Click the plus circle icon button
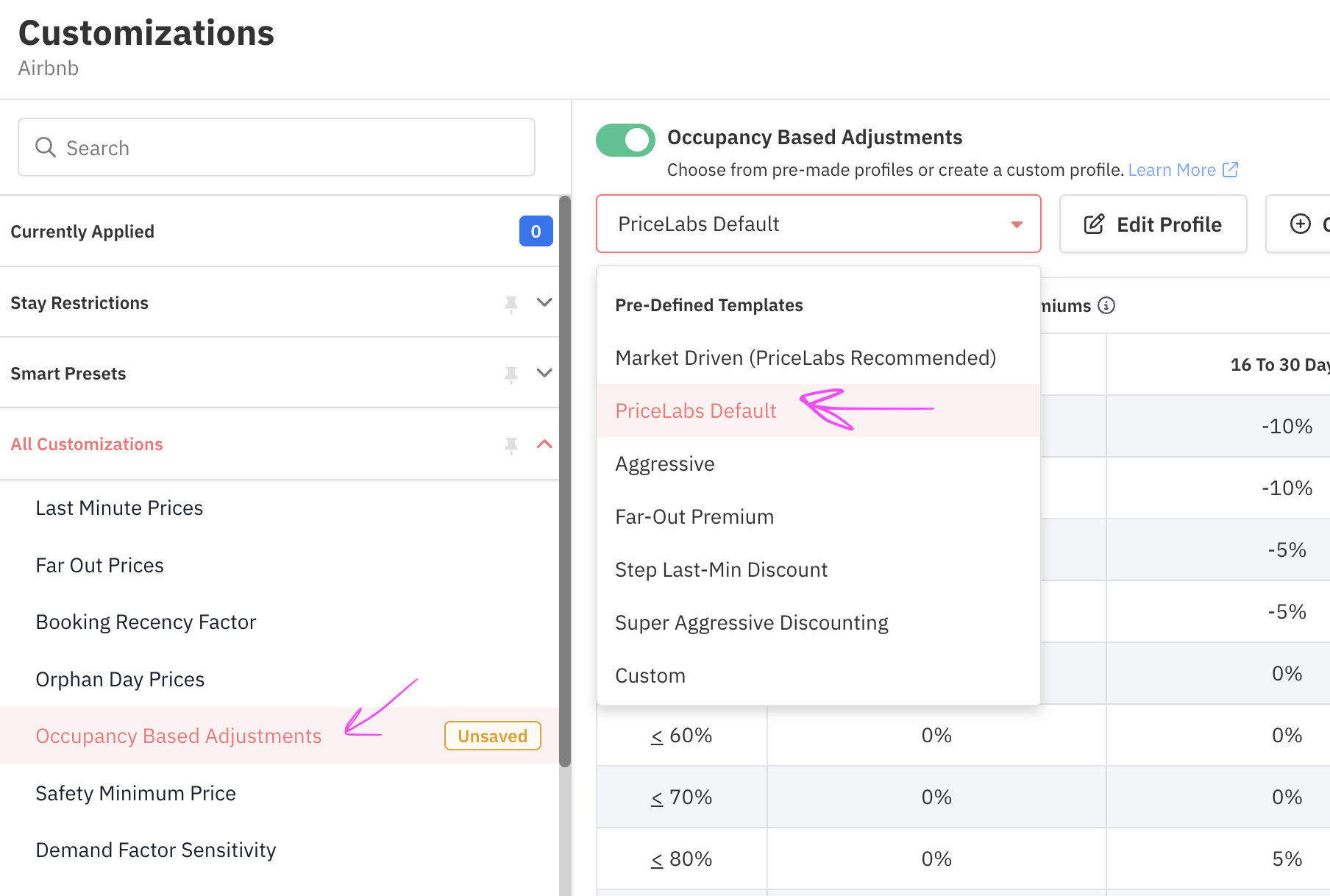Viewport: 1330px width, 896px height. tap(1300, 224)
